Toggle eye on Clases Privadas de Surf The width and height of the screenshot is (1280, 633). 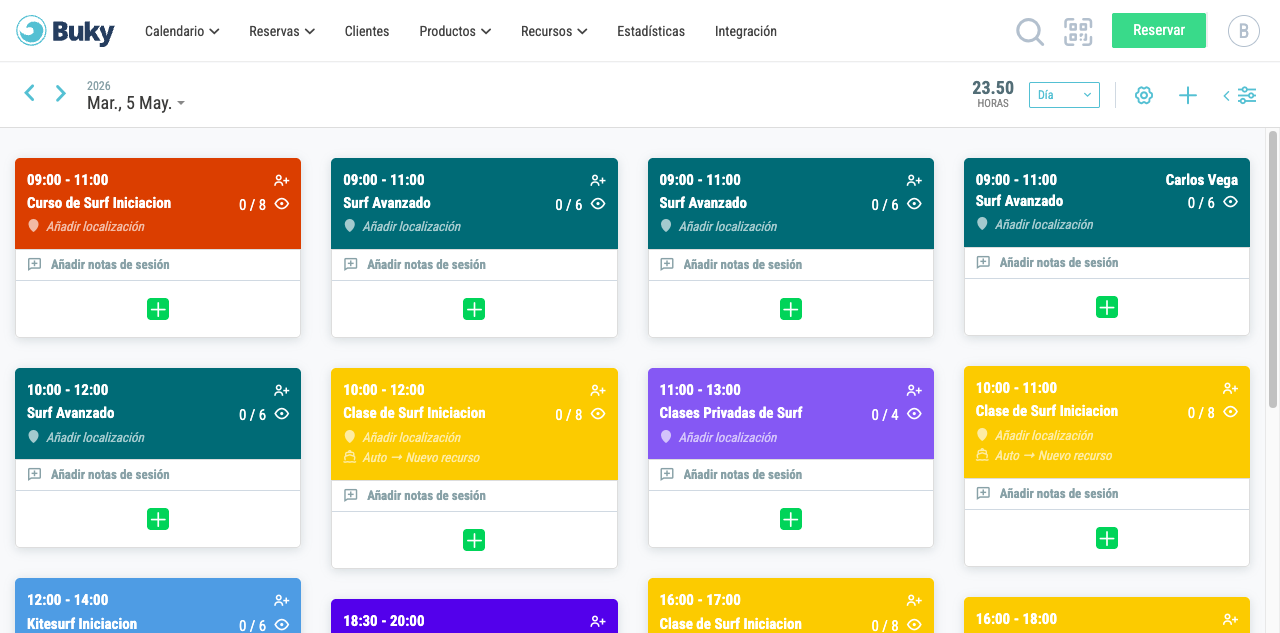tap(914, 414)
